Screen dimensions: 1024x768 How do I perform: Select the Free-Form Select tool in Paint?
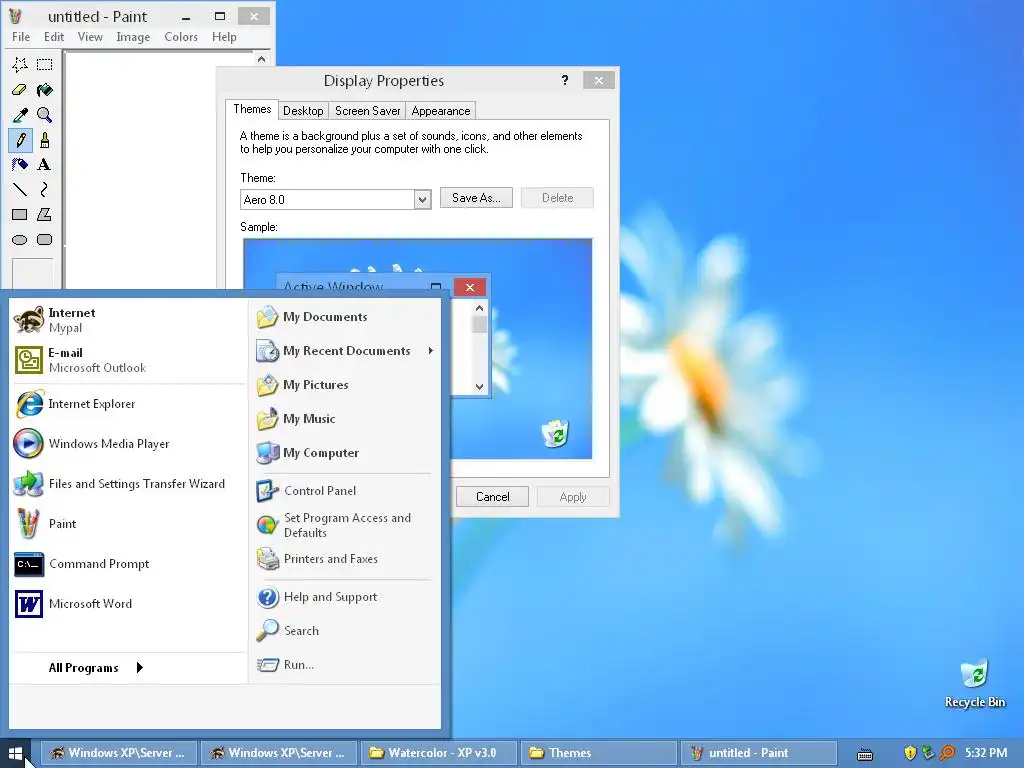tap(20, 64)
